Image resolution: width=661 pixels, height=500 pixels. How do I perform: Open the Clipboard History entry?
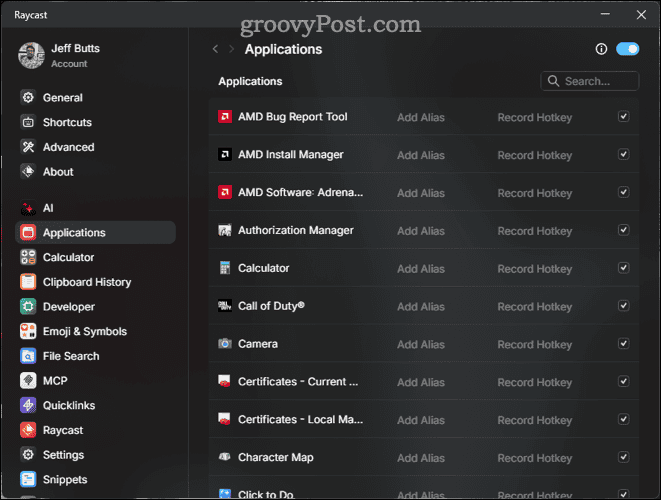pyautogui.click(x=87, y=282)
